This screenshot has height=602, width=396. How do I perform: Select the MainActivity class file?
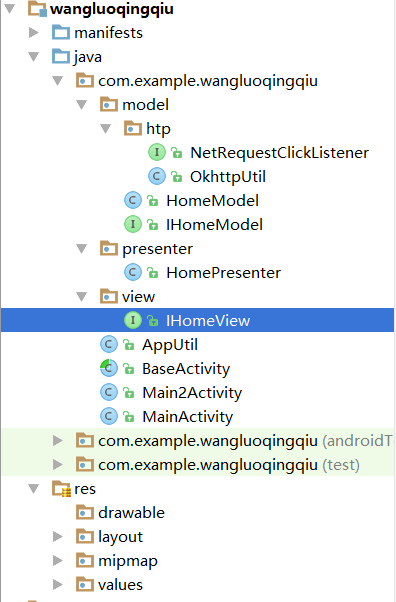tap(187, 417)
